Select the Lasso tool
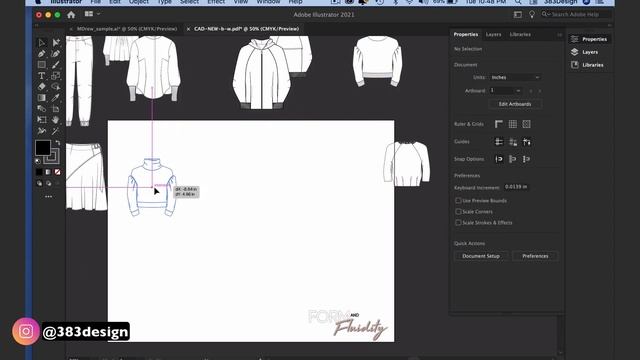 coord(56,87)
